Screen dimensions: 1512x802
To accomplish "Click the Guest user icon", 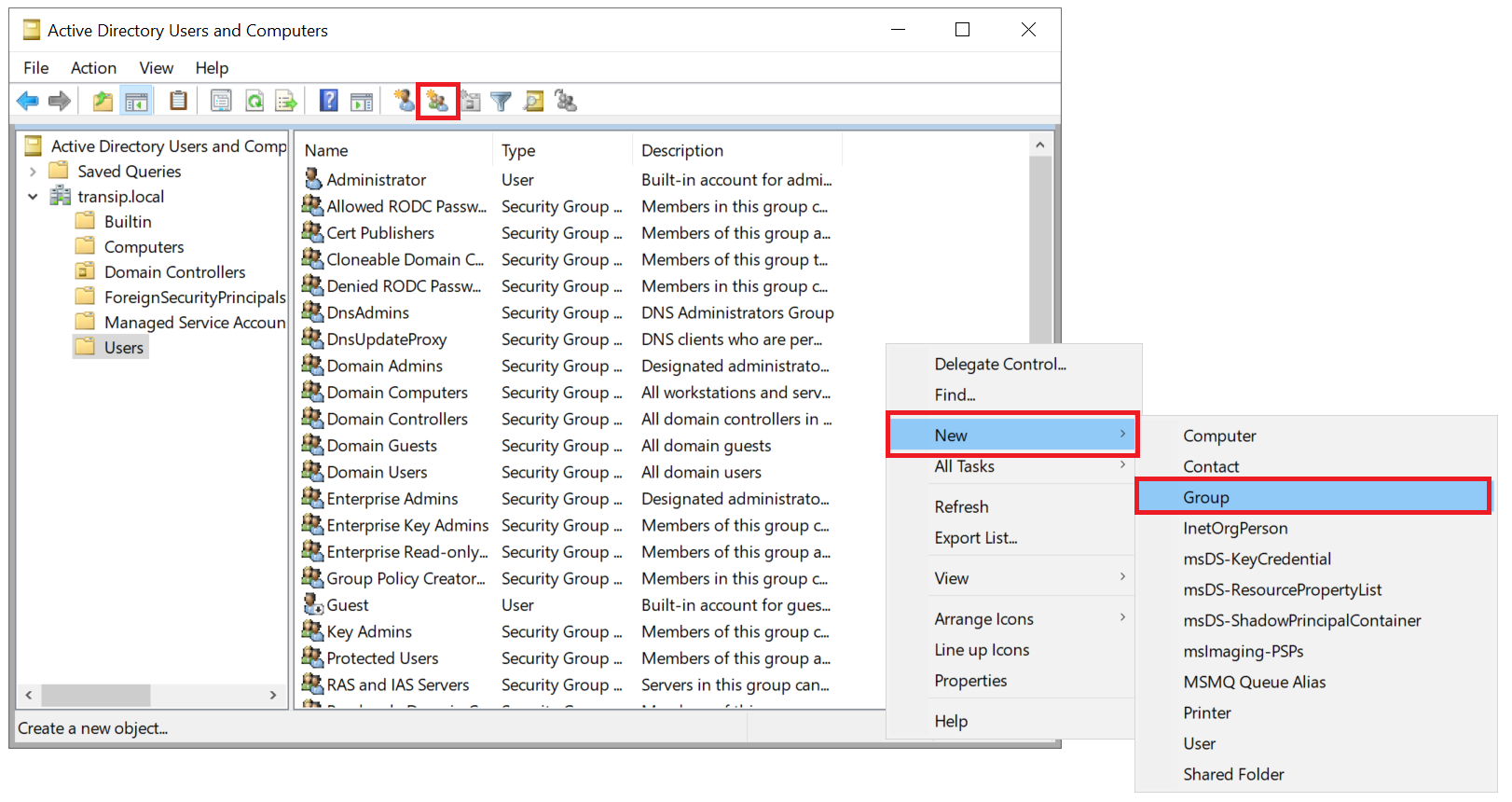I will [x=313, y=604].
